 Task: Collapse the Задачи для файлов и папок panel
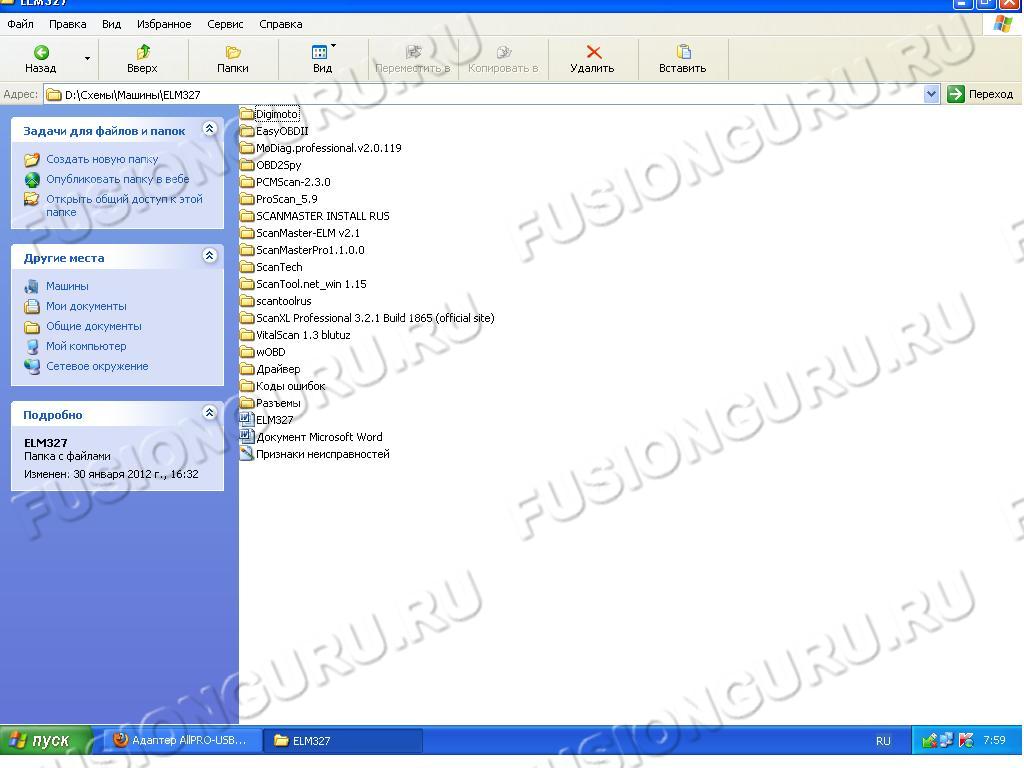coord(209,129)
